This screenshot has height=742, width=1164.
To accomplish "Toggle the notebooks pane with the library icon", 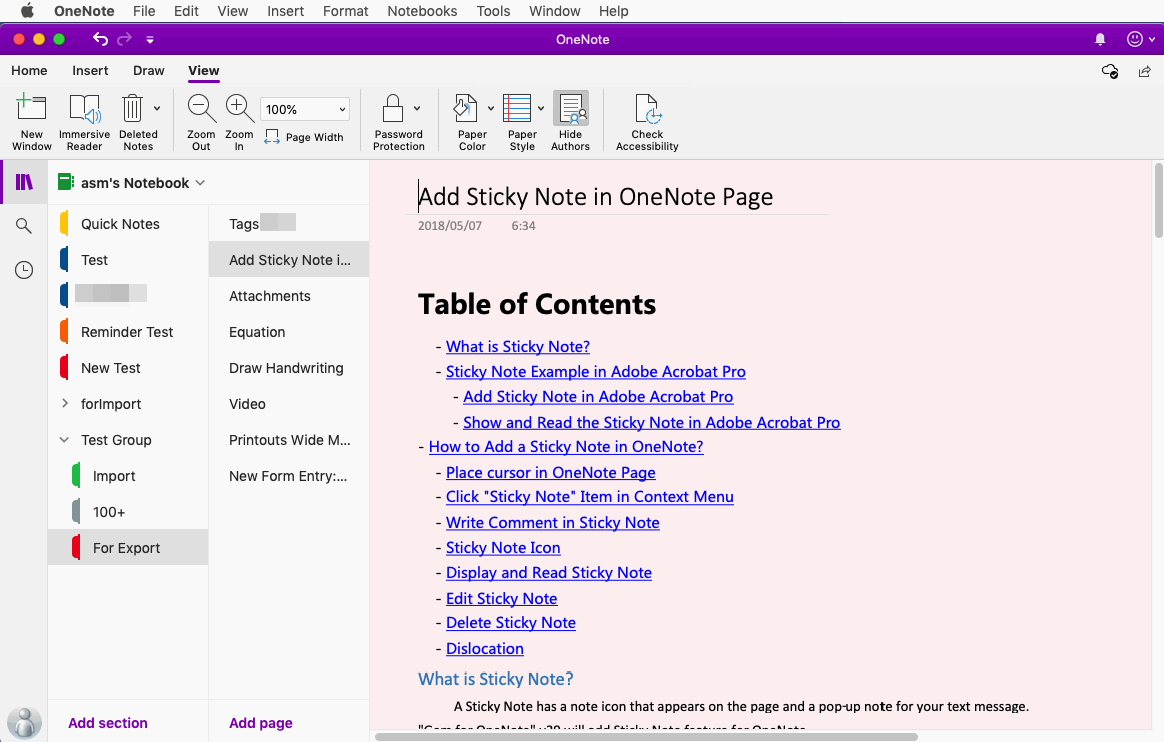I will coord(22,182).
